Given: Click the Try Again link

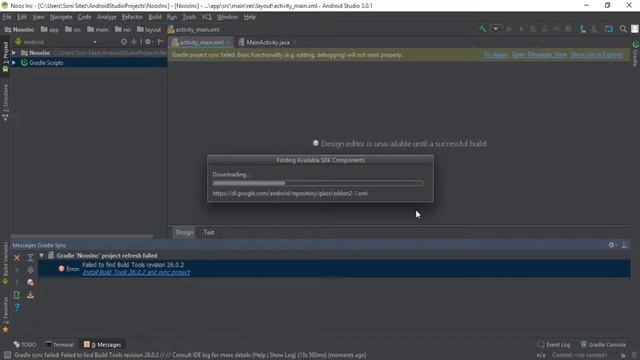Looking at the screenshot, I should (496, 55).
